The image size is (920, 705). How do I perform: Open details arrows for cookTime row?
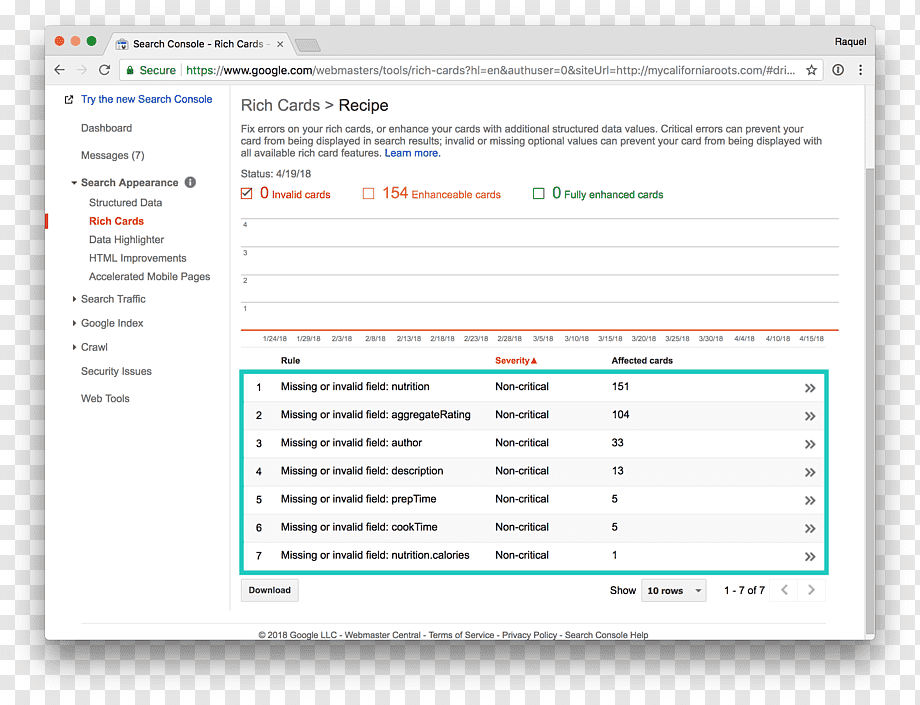point(810,528)
